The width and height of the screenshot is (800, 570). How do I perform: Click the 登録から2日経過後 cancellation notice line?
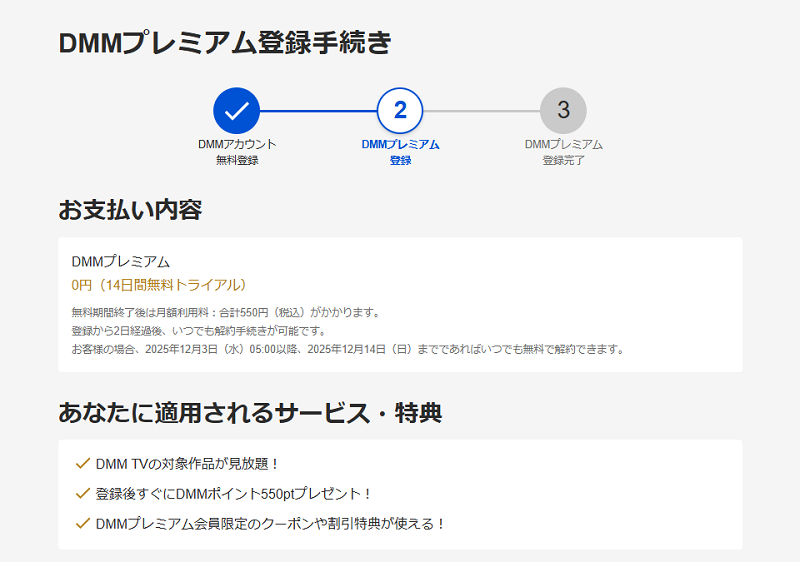pos(198,330)
